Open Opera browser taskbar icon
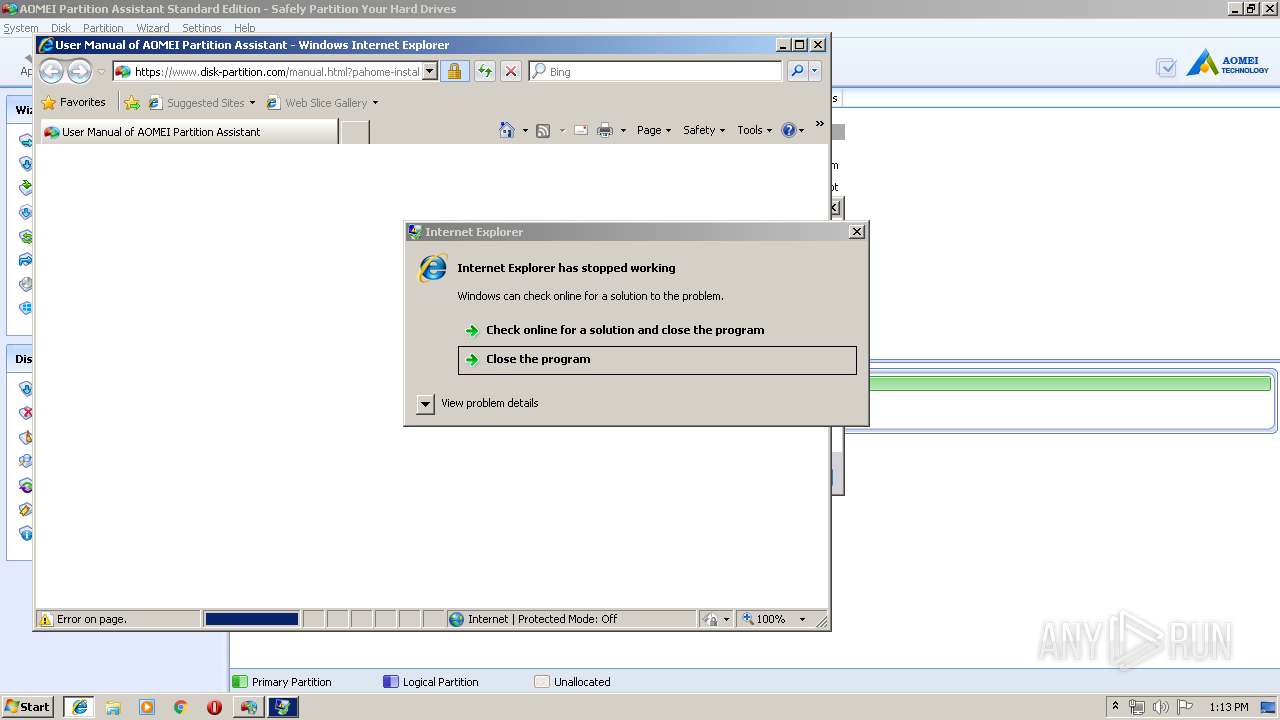This screenshot has height=720, width=1280. coord(214,707)
